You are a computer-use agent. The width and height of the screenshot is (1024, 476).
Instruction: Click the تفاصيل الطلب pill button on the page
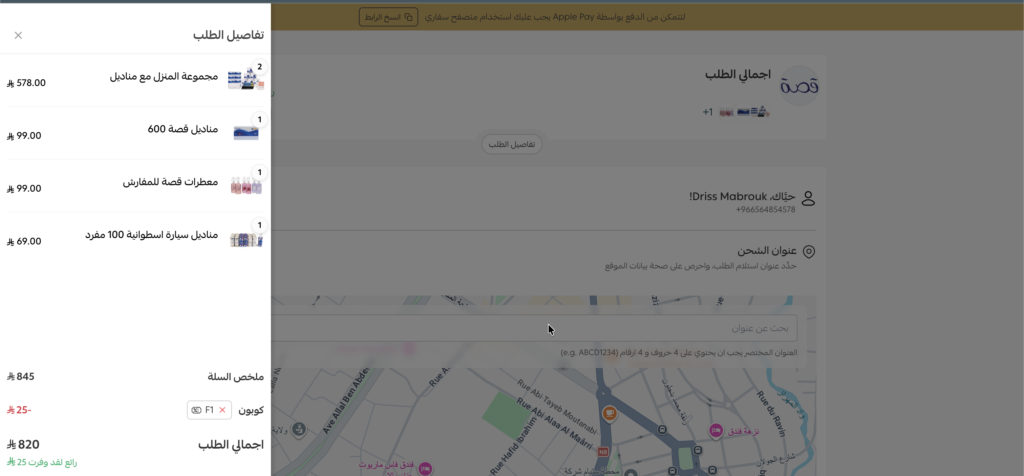(512, 144)
